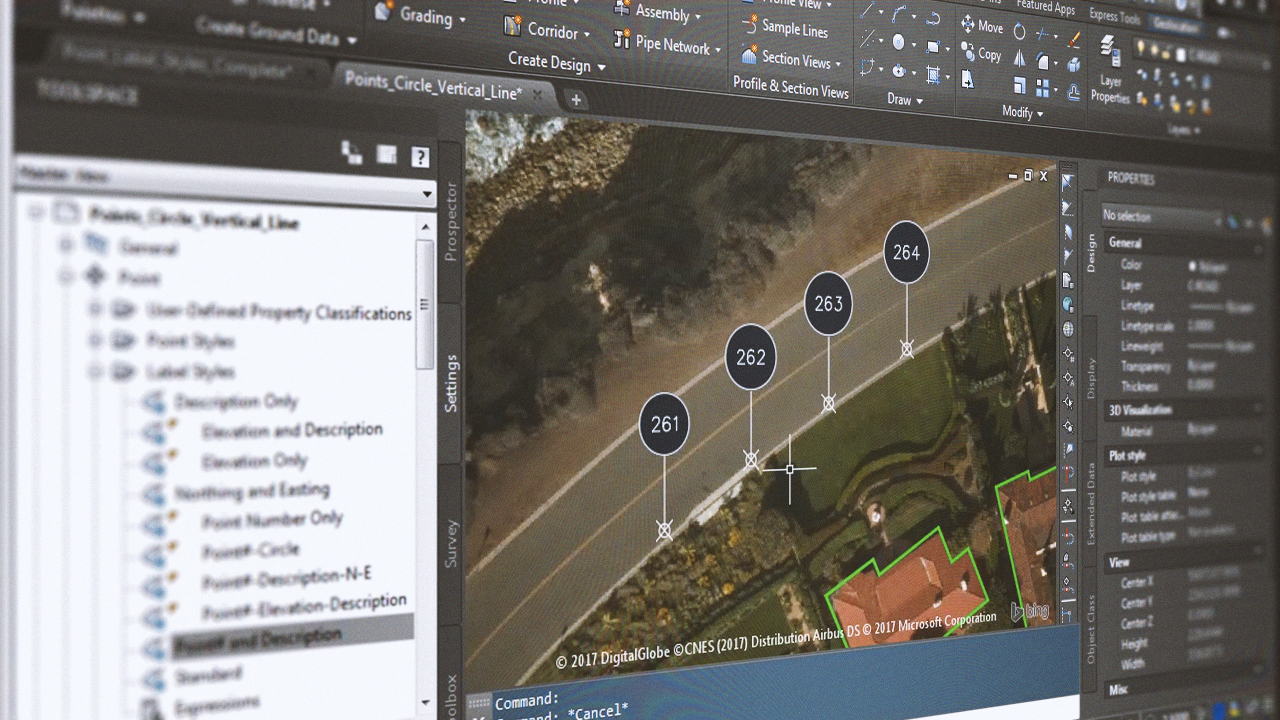The image size is (1280, 720).
Task: Expand User-Defined Property Classifications node
Action: click(96, 309)
